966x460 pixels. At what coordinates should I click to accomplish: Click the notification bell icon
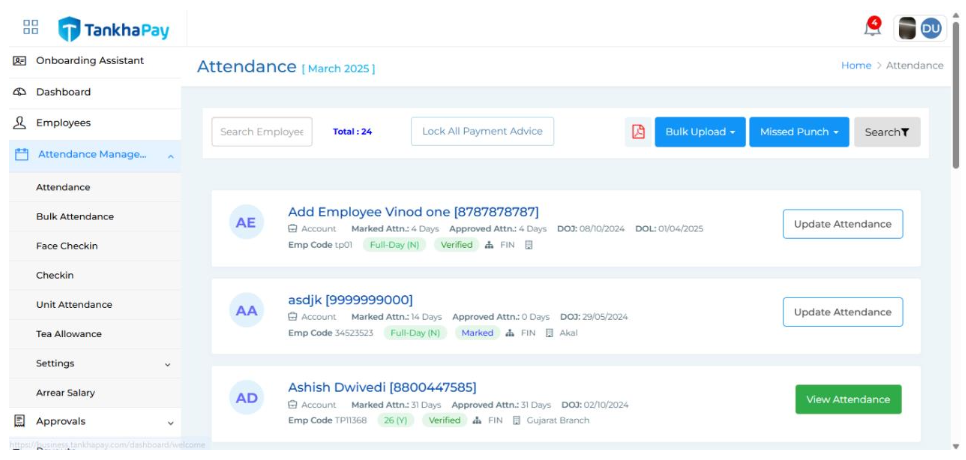[872, 29]
